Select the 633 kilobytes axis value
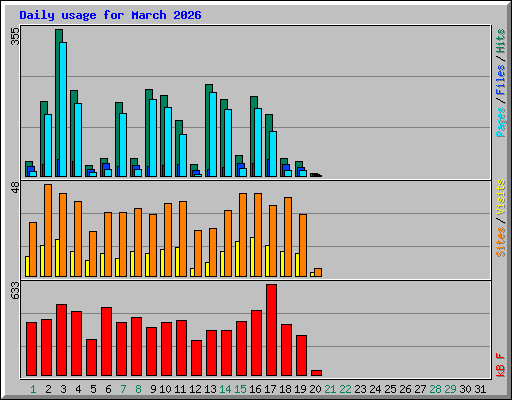 point(15,290)
